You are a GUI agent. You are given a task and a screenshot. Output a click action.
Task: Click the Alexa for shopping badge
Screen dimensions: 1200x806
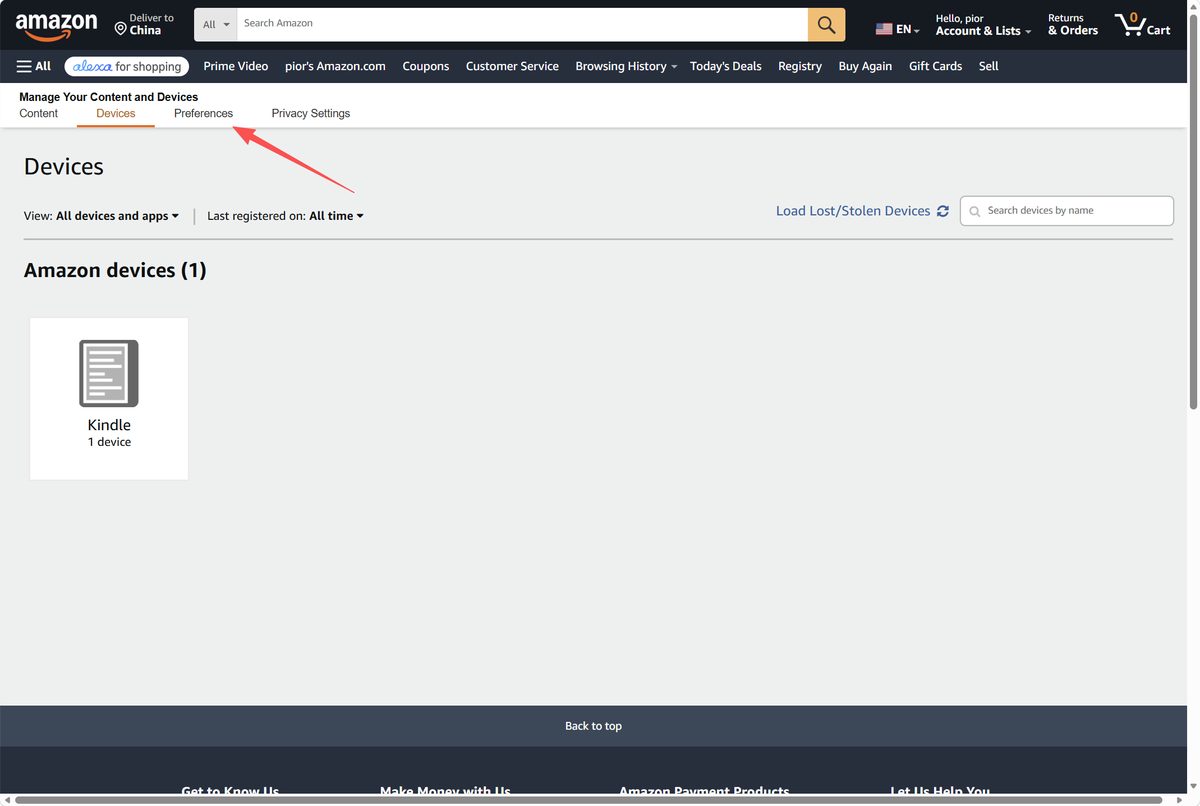pyautogui.click(x=127, y=66)
